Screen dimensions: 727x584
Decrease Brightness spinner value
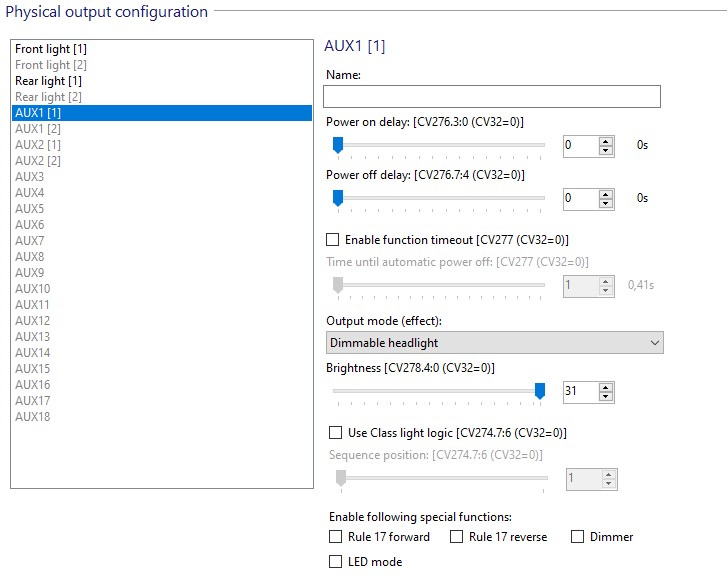click(606, 396)
